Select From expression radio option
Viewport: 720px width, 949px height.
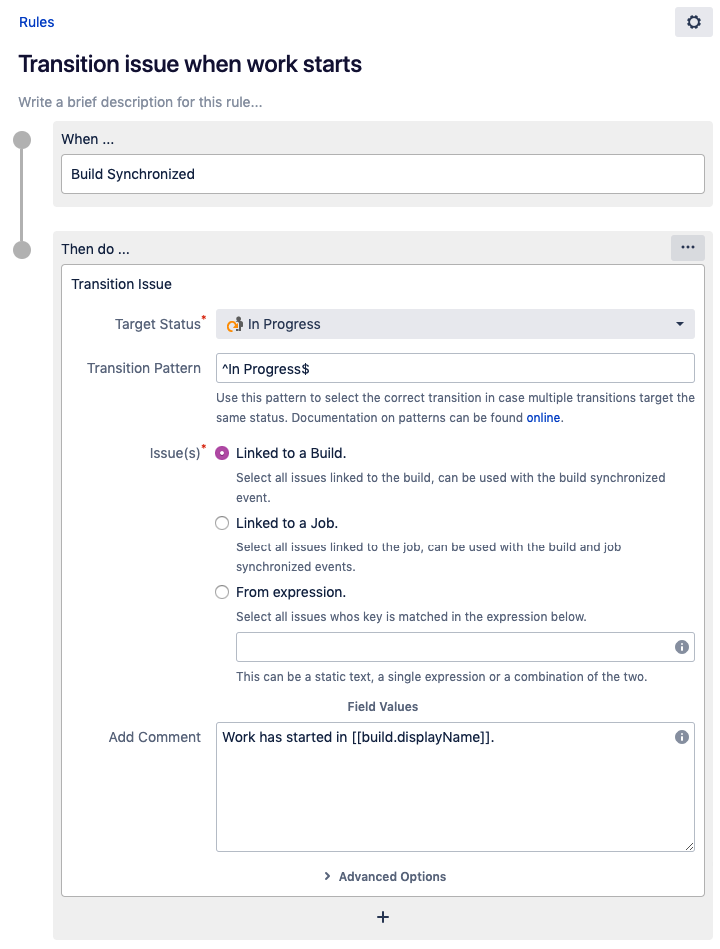click(x=222, y=592)
